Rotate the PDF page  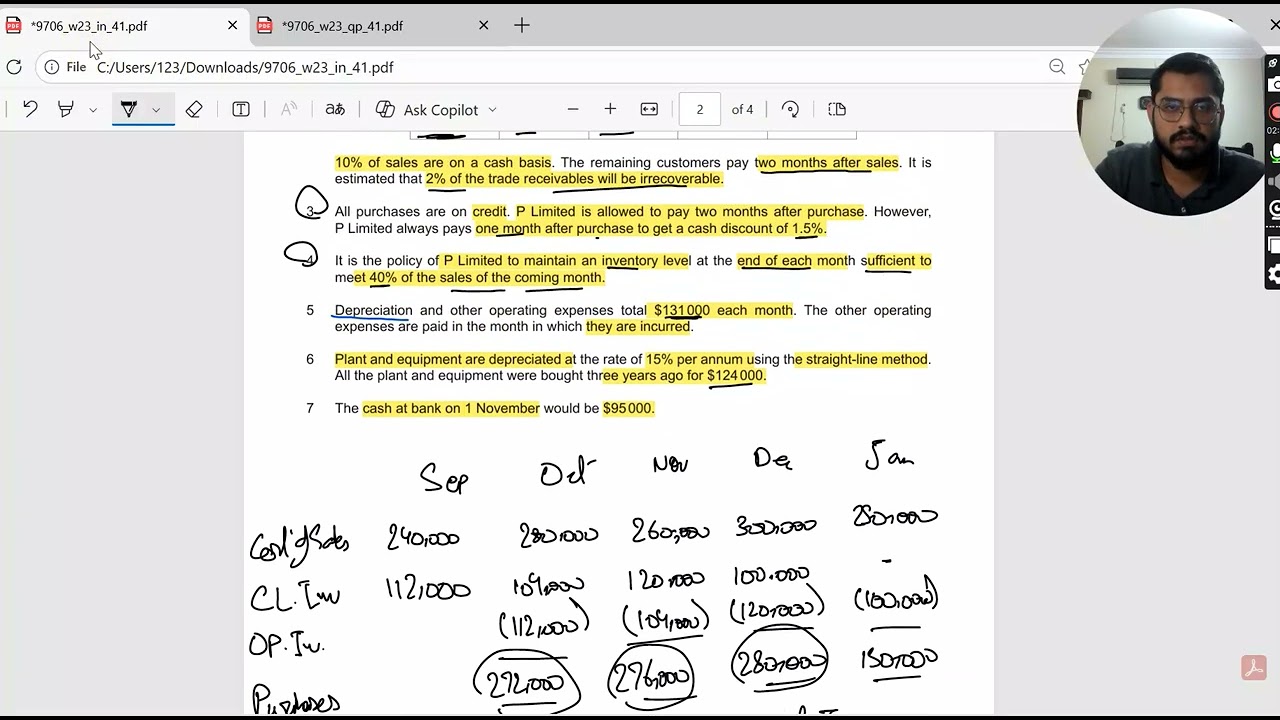click(790, 109)
